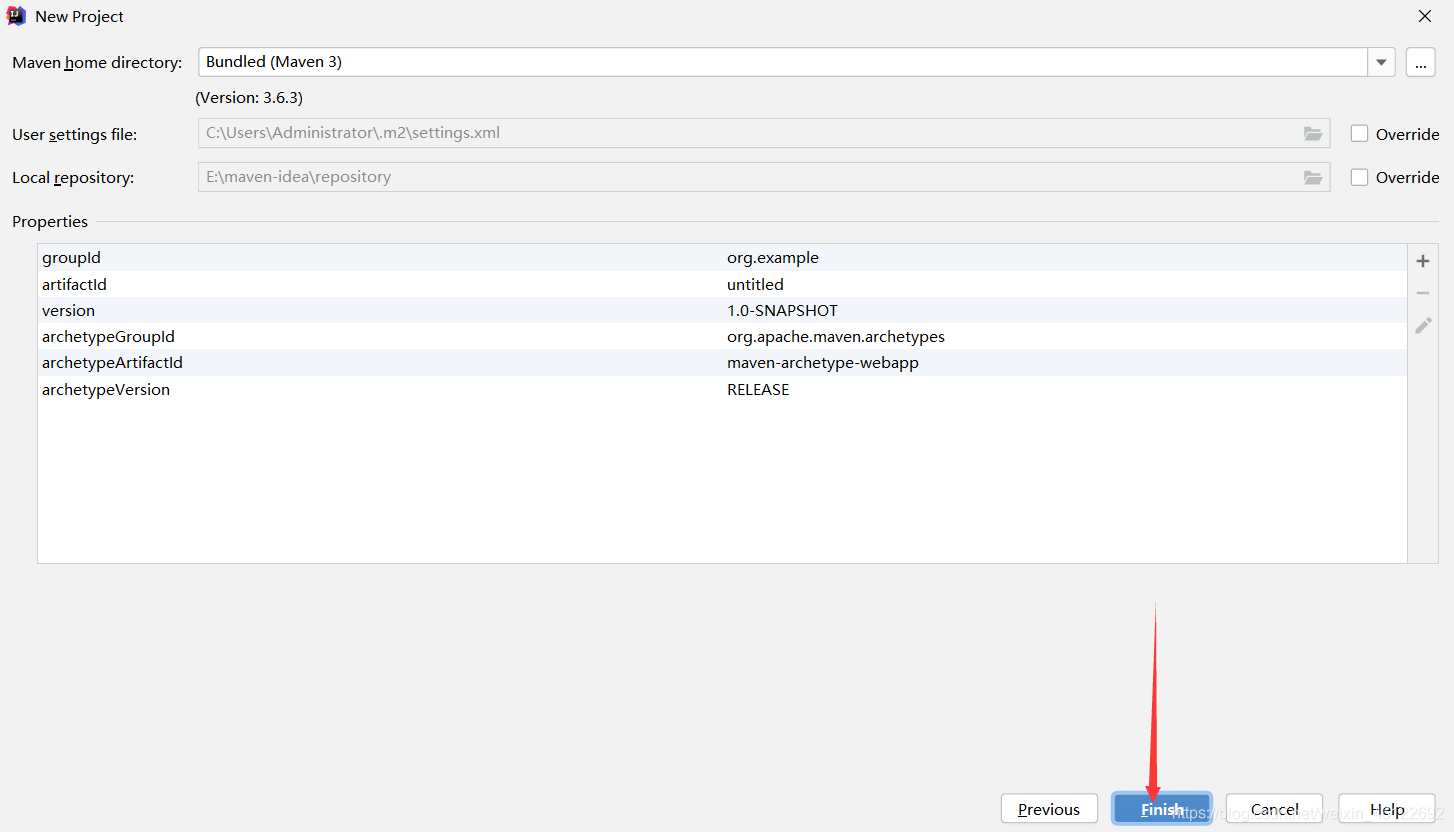1454x832 pixels.
Task: Close the New Project dialog
Action: coord(1425,16)
